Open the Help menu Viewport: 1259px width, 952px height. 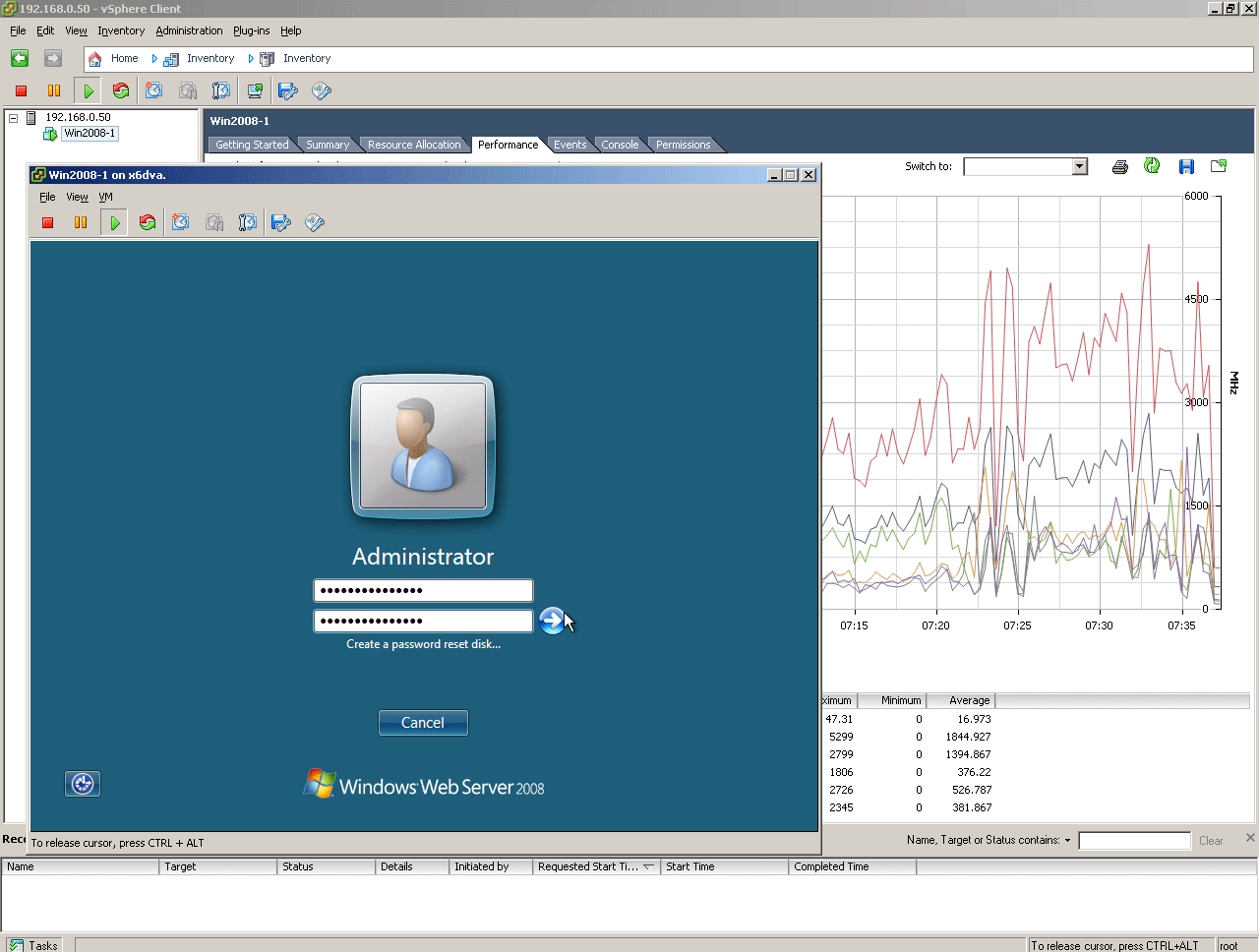pyautogui.click(x=291, y=30)
